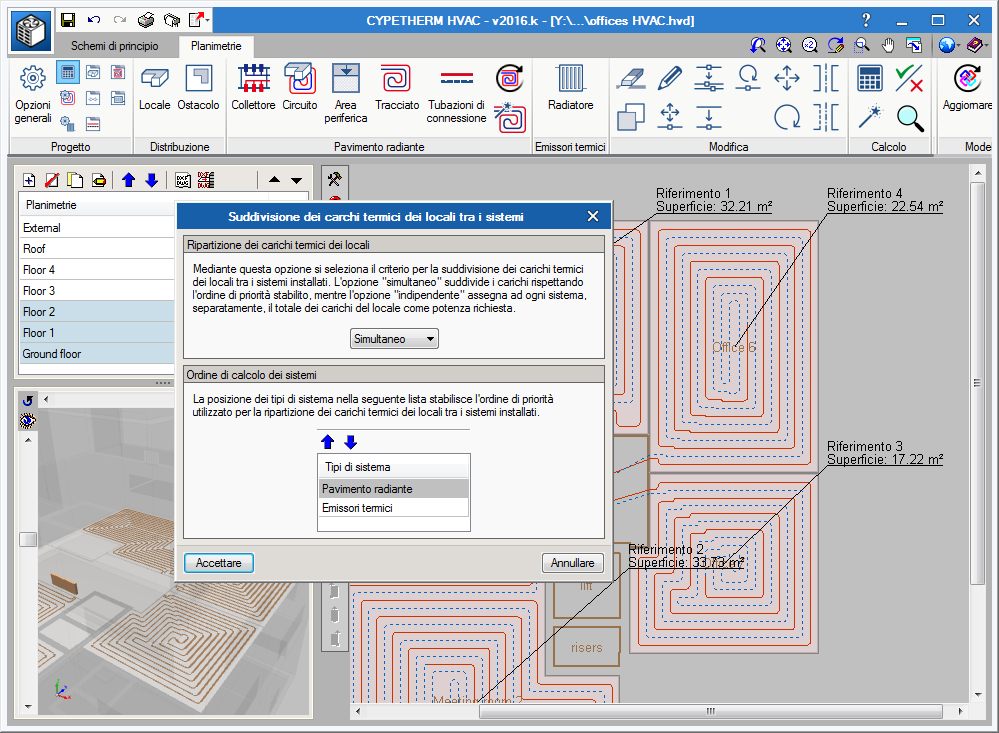Click the 3D view vertical slider handle

pos(28,540)
